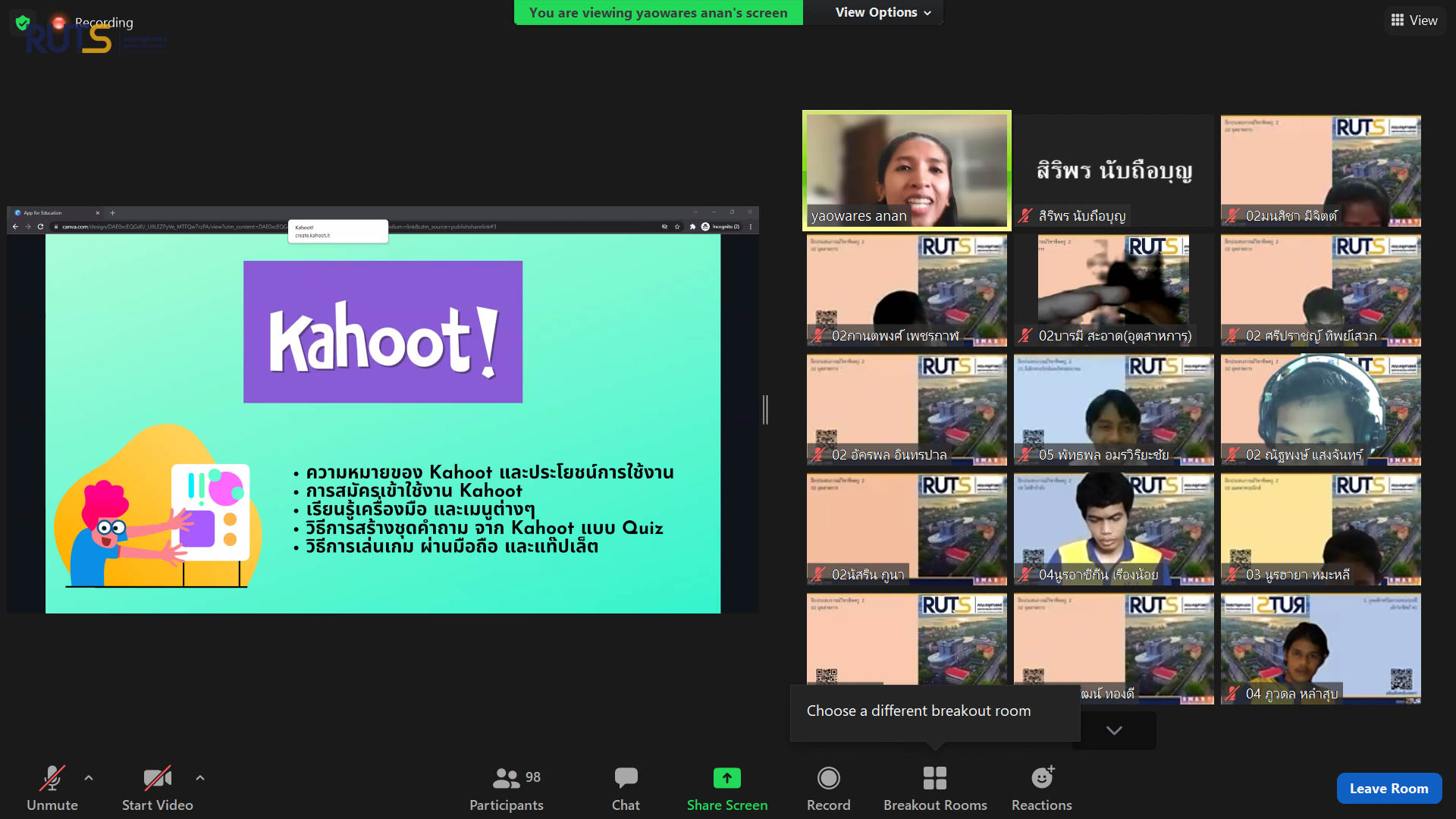Image resolution: width=1456 pixels, height=819 pixels.
Task: Open audio options arrow next to Unmute
Action: tap(89, 777)
